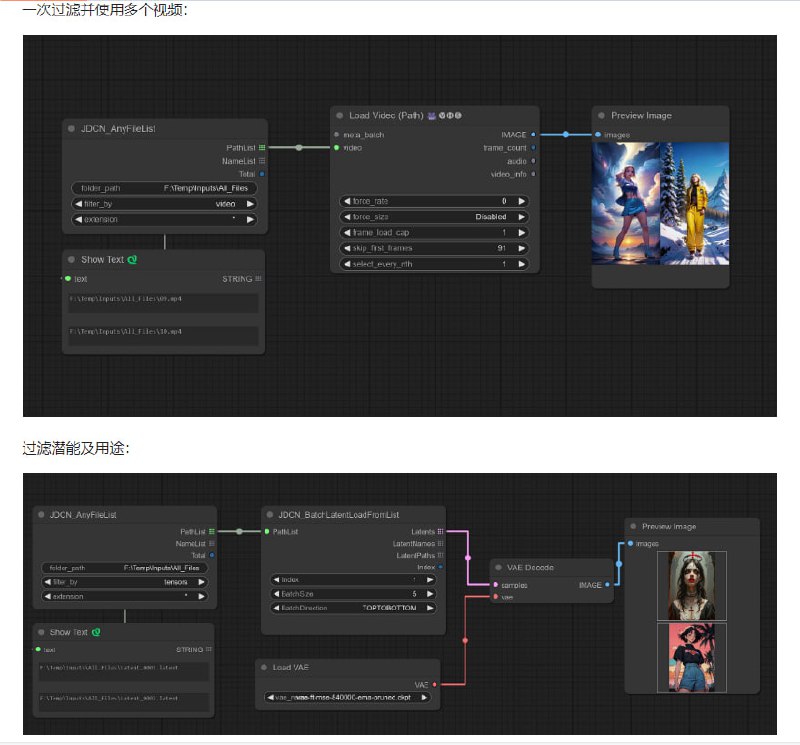The height and width of the screenshot is (745, 800).
Task: Click the Latents output grid icon
Action: click(x=441, y=531)
